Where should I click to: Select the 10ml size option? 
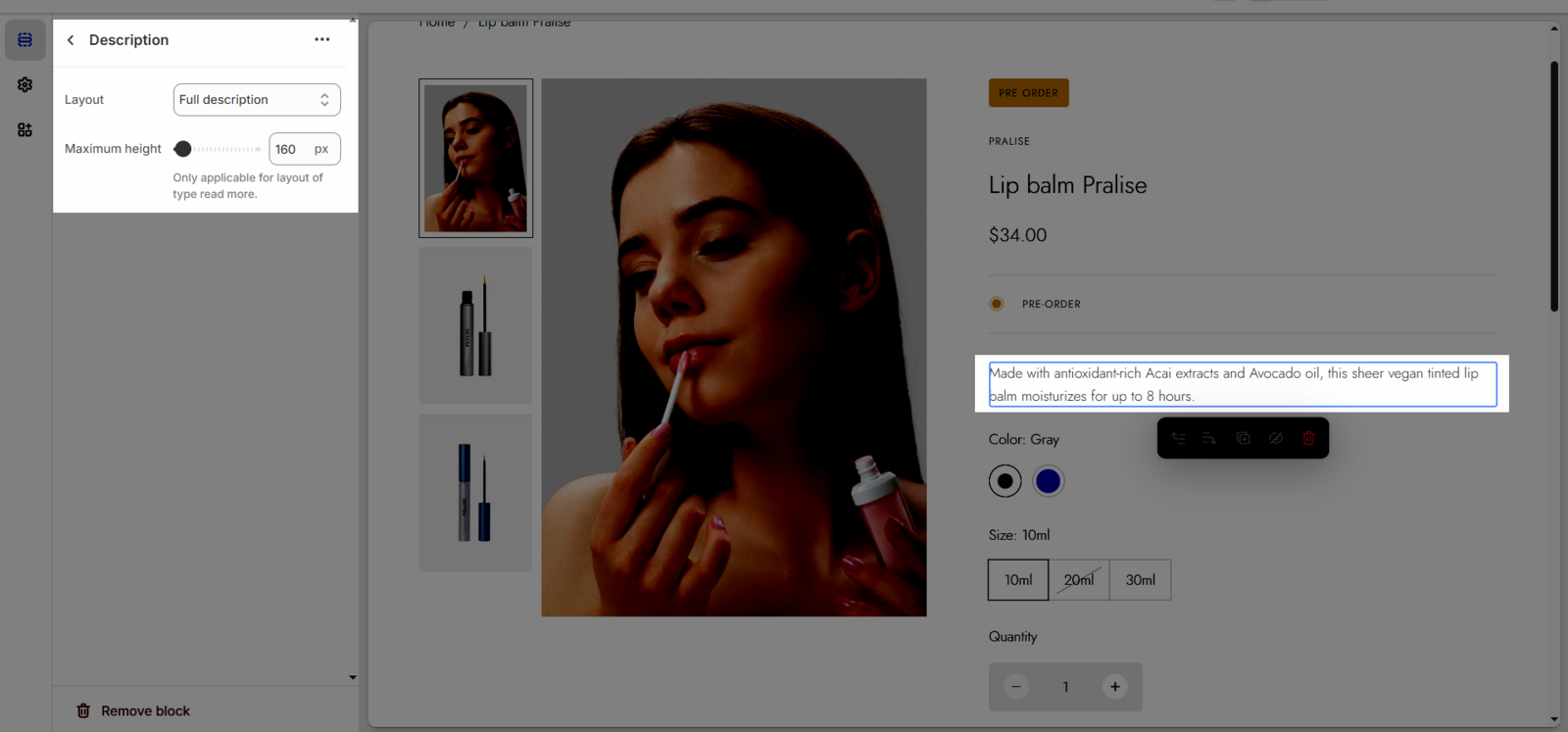(x=1018, y=580)
